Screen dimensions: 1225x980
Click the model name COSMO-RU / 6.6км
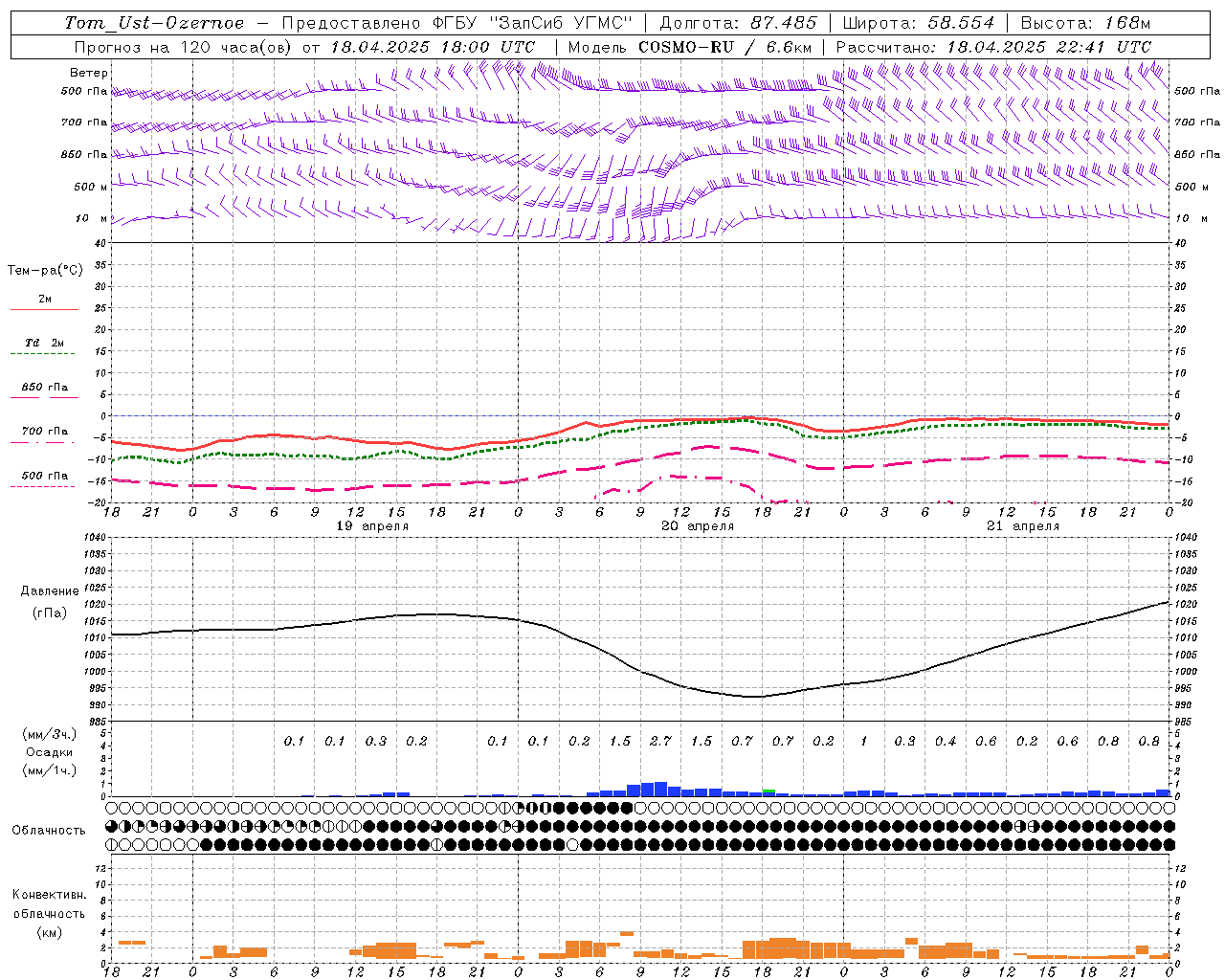pyautogui.click(x=724, y=47)
